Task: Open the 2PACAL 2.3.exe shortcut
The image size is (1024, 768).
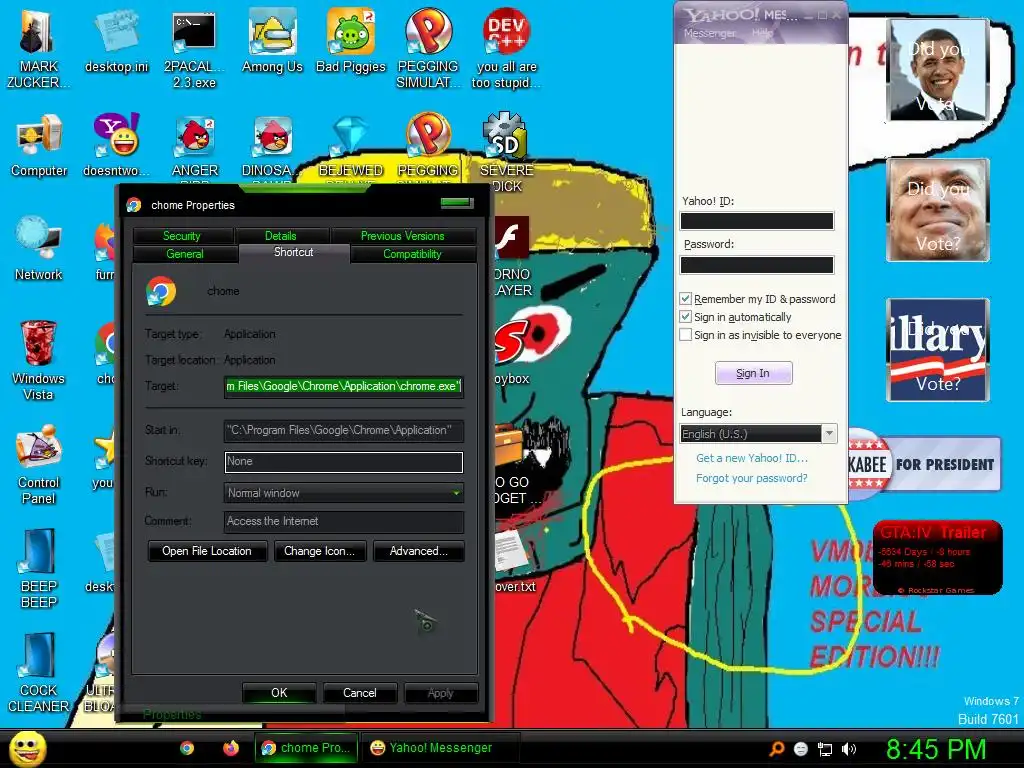Action: click(x=194, y=48)
